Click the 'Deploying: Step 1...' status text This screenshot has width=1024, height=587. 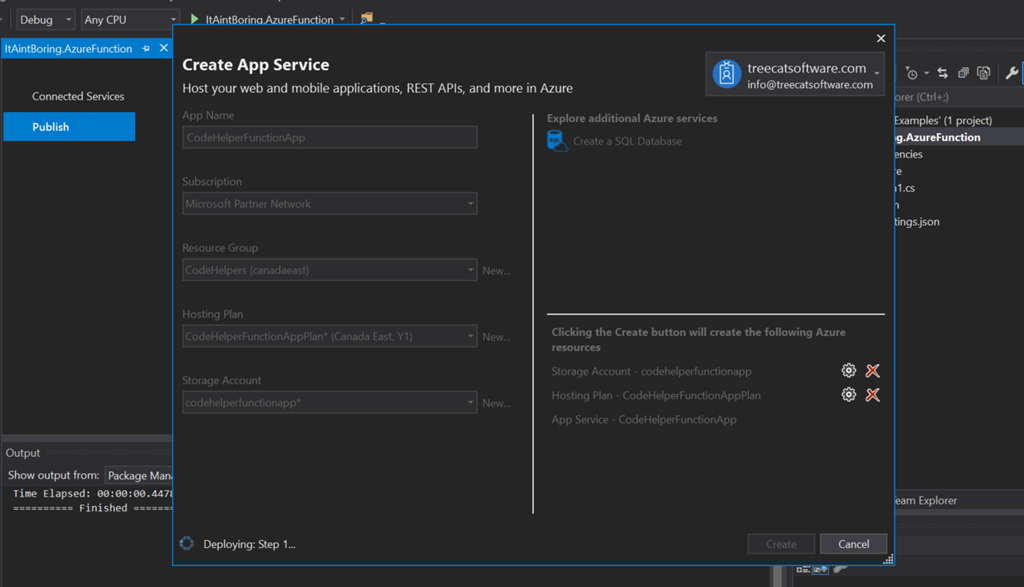tap(249, 544)
